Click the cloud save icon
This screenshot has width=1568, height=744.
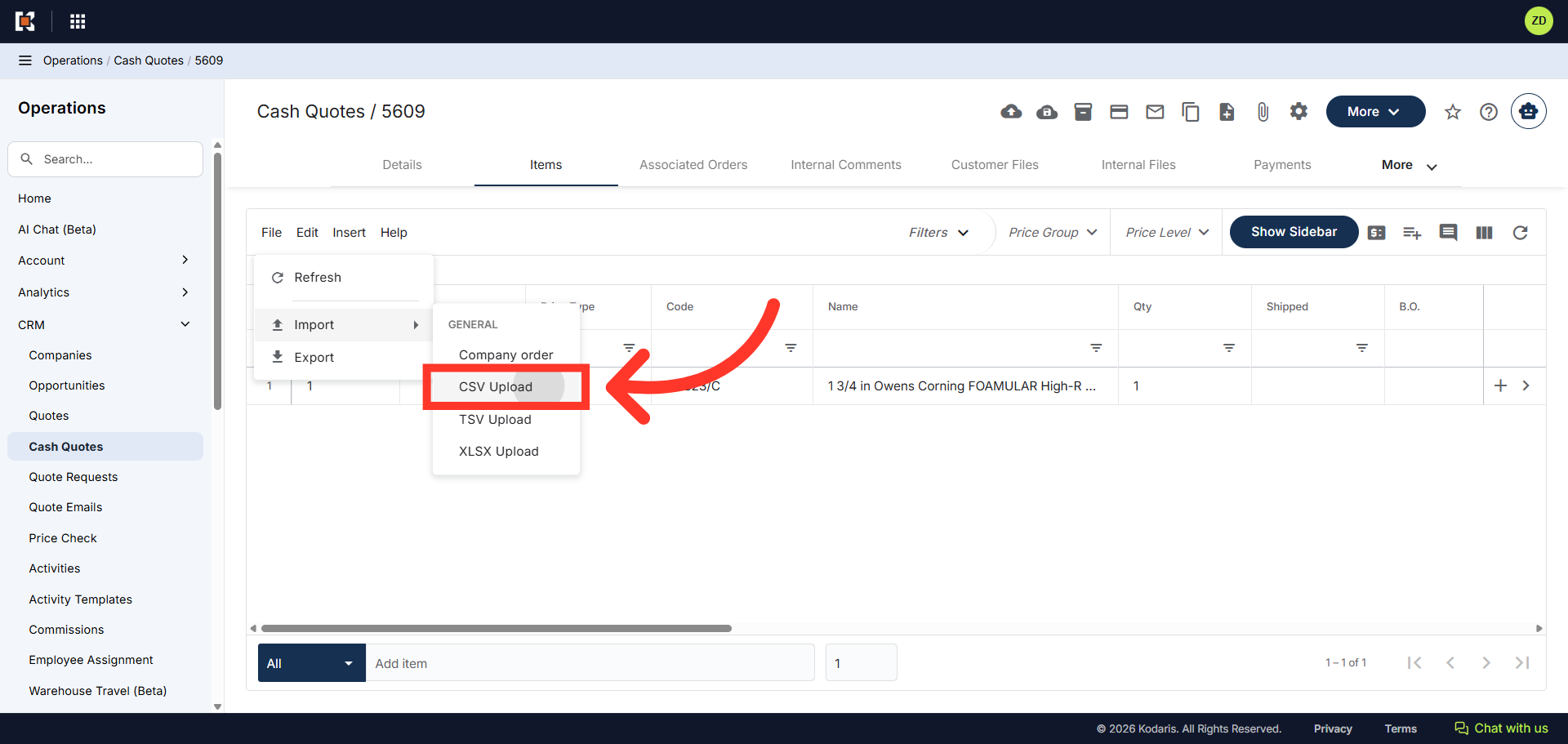1047,112
